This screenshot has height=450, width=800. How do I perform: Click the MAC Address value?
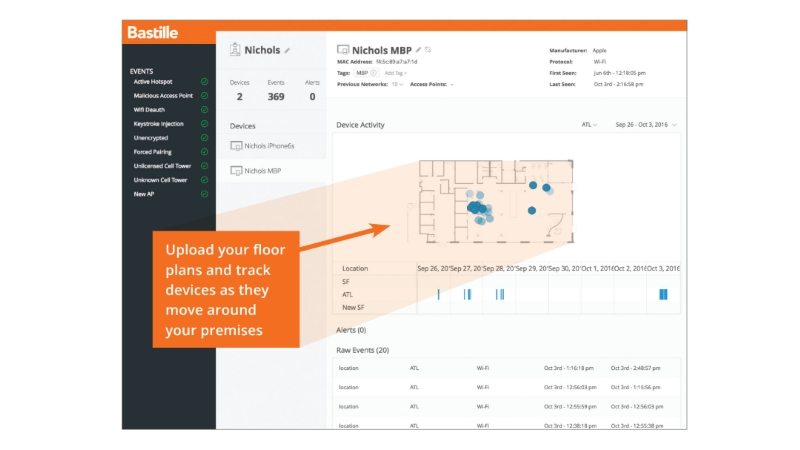[x=396, y=62]
